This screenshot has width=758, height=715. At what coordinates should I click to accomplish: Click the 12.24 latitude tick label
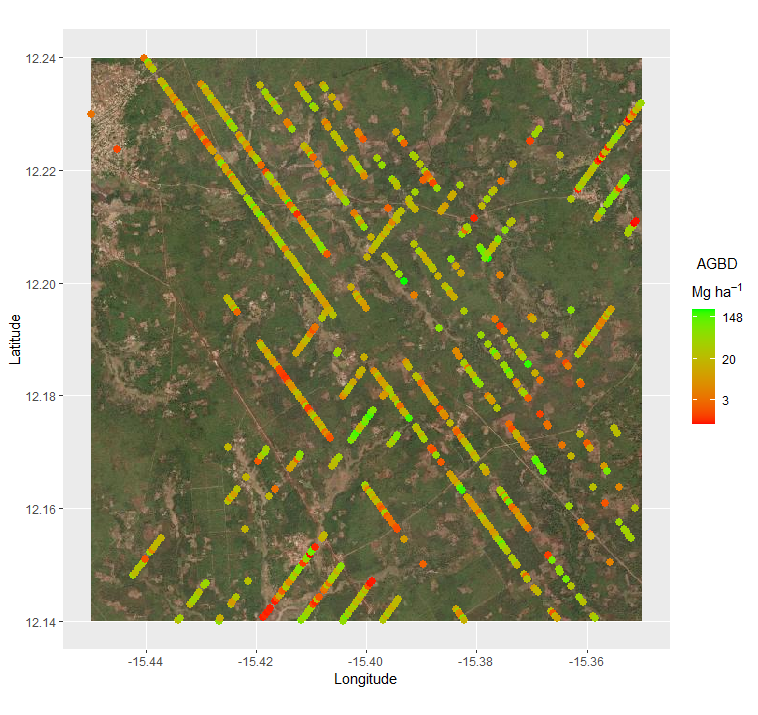click(40, 58)
